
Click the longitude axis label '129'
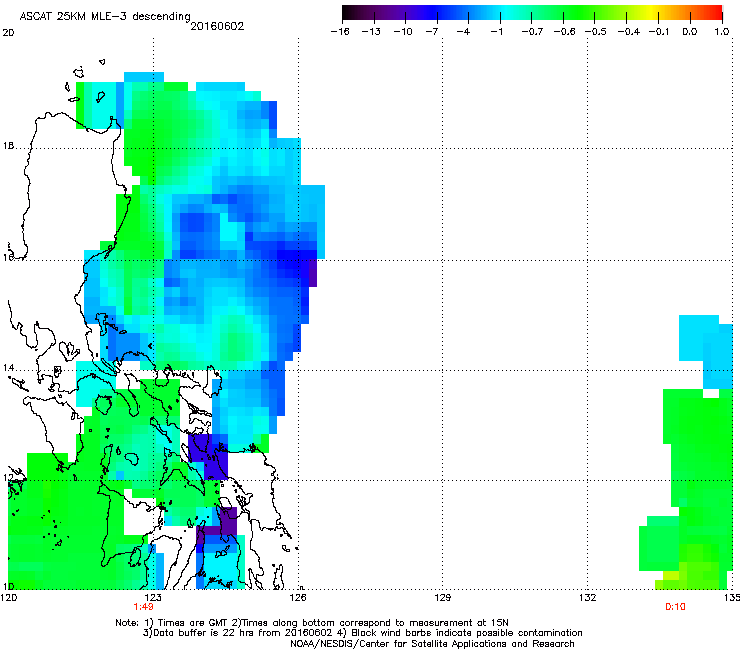coord(442,598)
